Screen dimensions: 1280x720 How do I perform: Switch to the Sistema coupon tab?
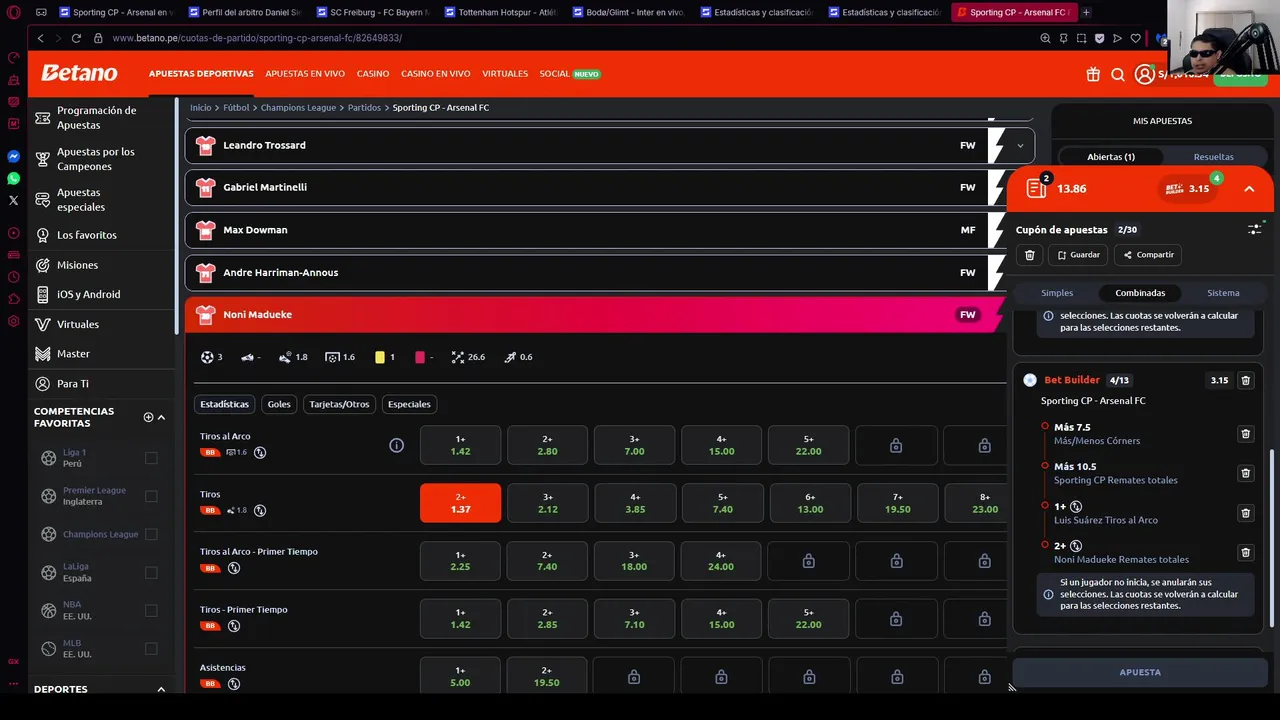coord(1223,293)
